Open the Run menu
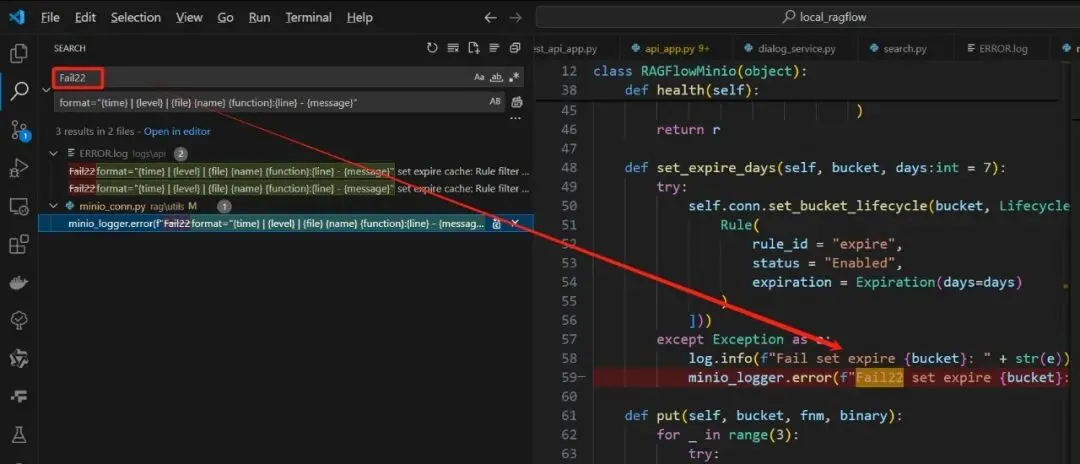The width and height of the screenshot is (1080, 464). click(x=259, y=17)
